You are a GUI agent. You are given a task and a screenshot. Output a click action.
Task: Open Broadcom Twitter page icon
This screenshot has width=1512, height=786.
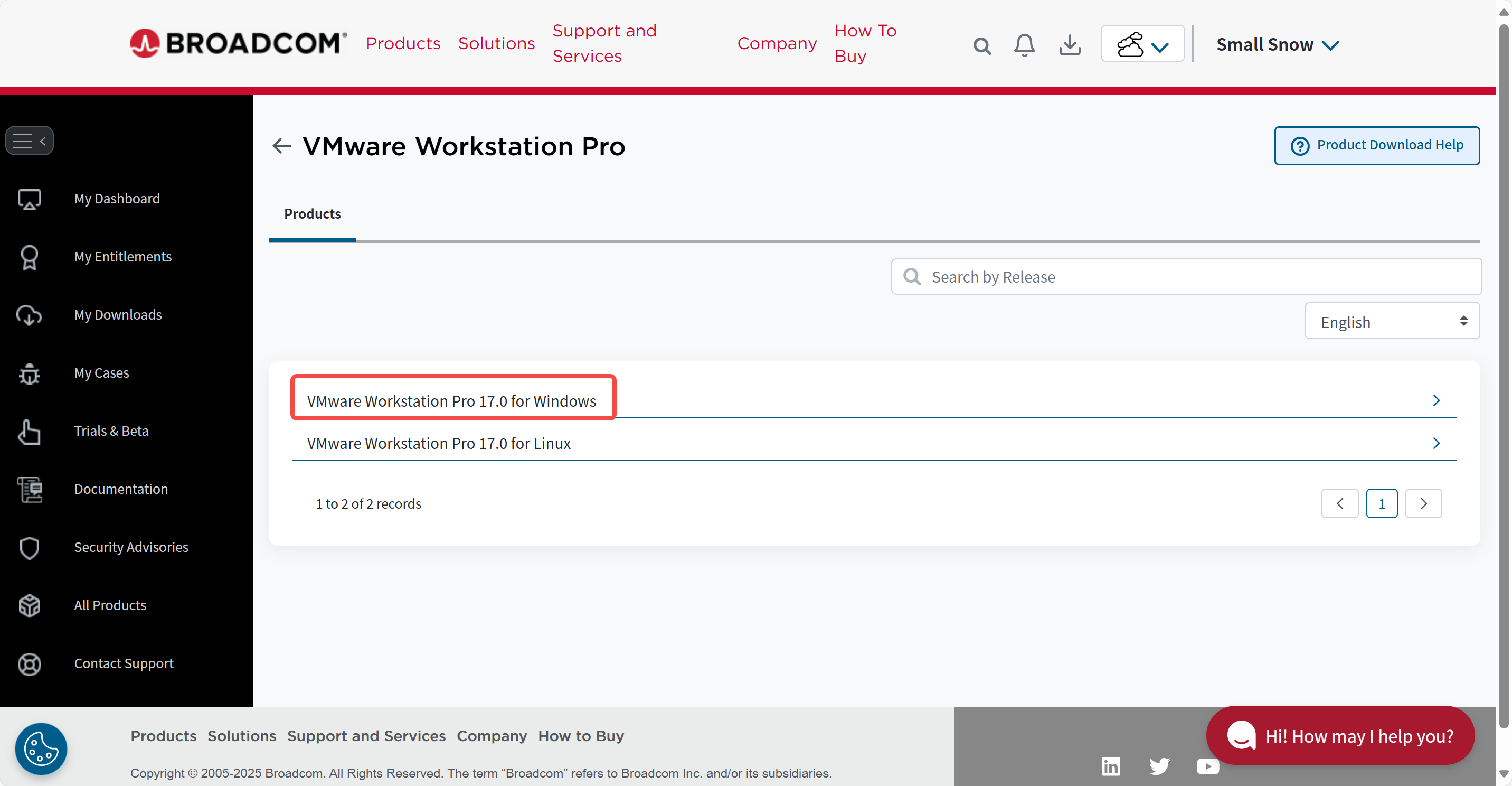click(1159, 766)
